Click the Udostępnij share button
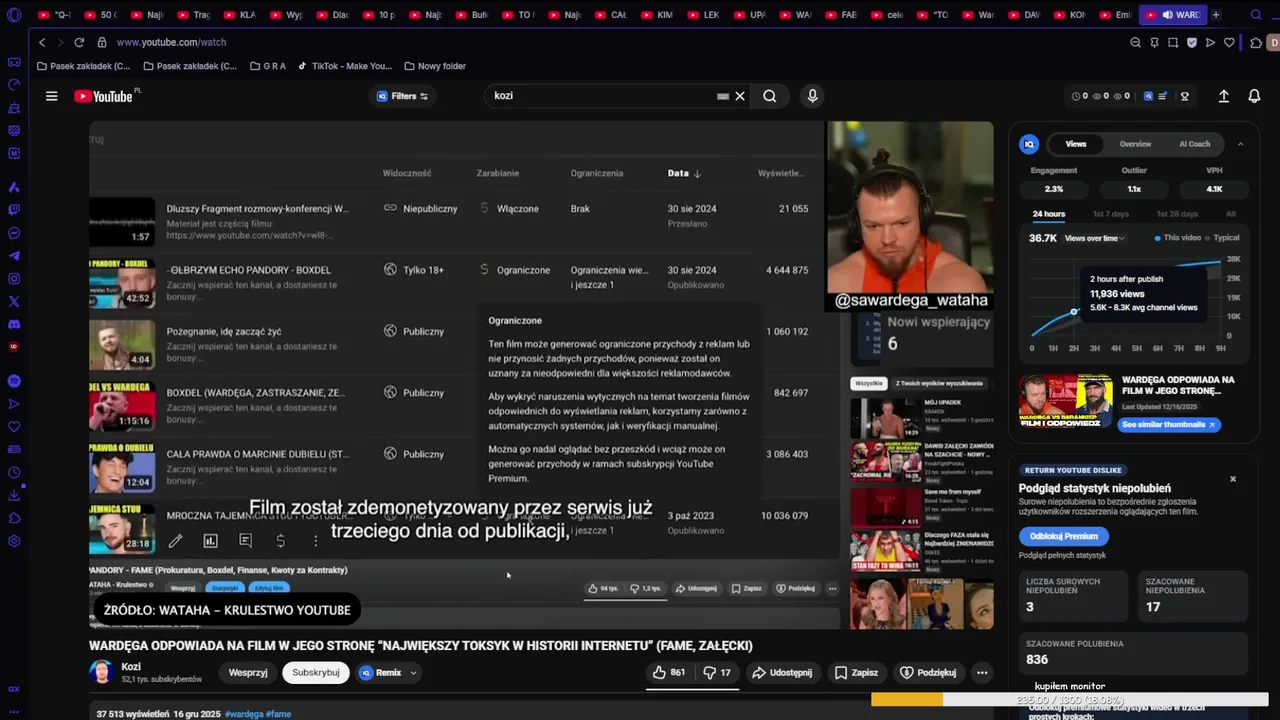Screen dimensions: 1280x720 tap(782, 673)
